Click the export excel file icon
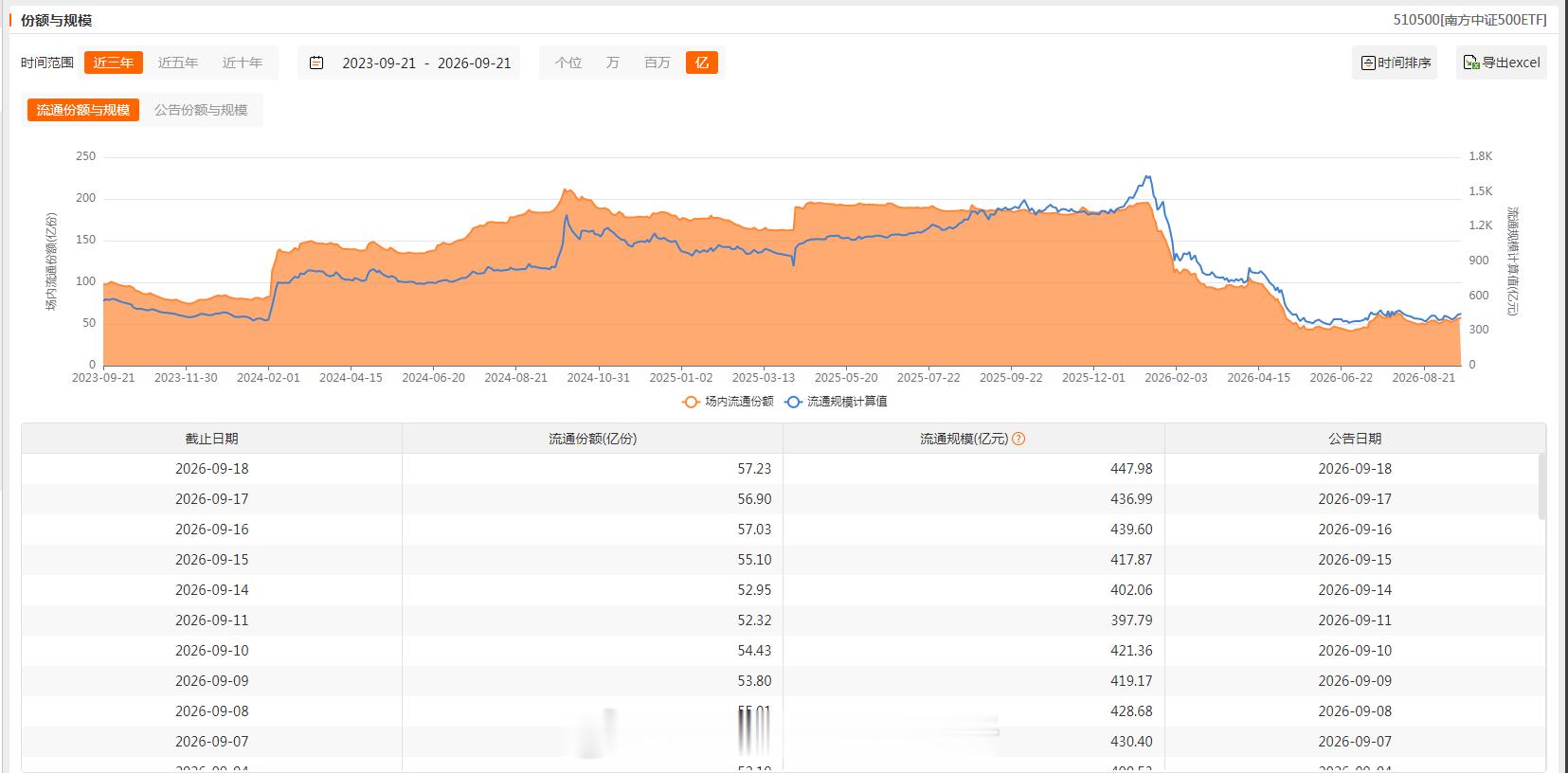 coord(1471,63)
